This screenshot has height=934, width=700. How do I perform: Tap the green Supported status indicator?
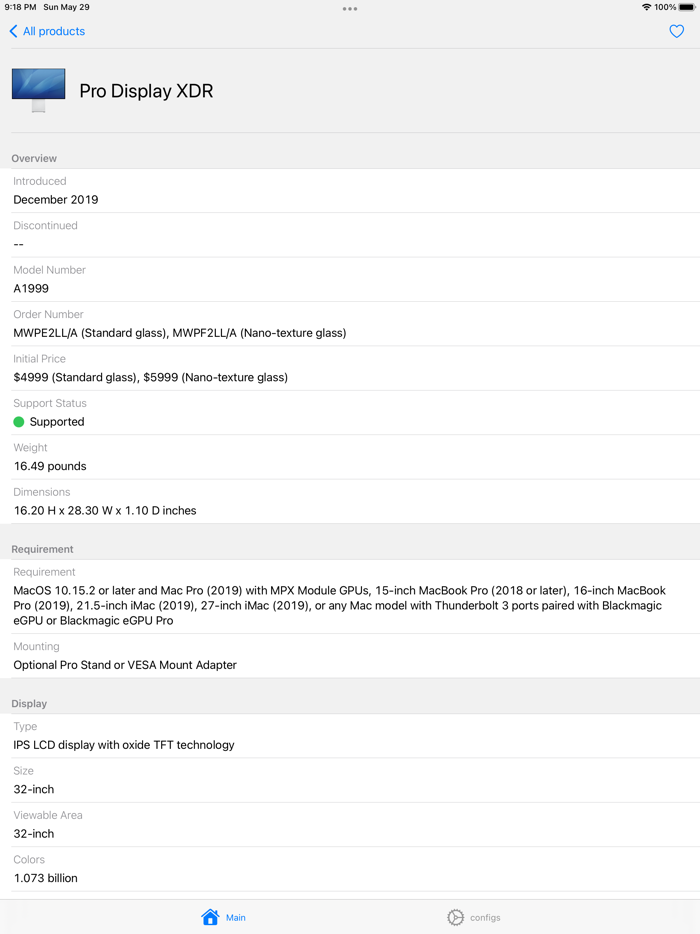17,422
